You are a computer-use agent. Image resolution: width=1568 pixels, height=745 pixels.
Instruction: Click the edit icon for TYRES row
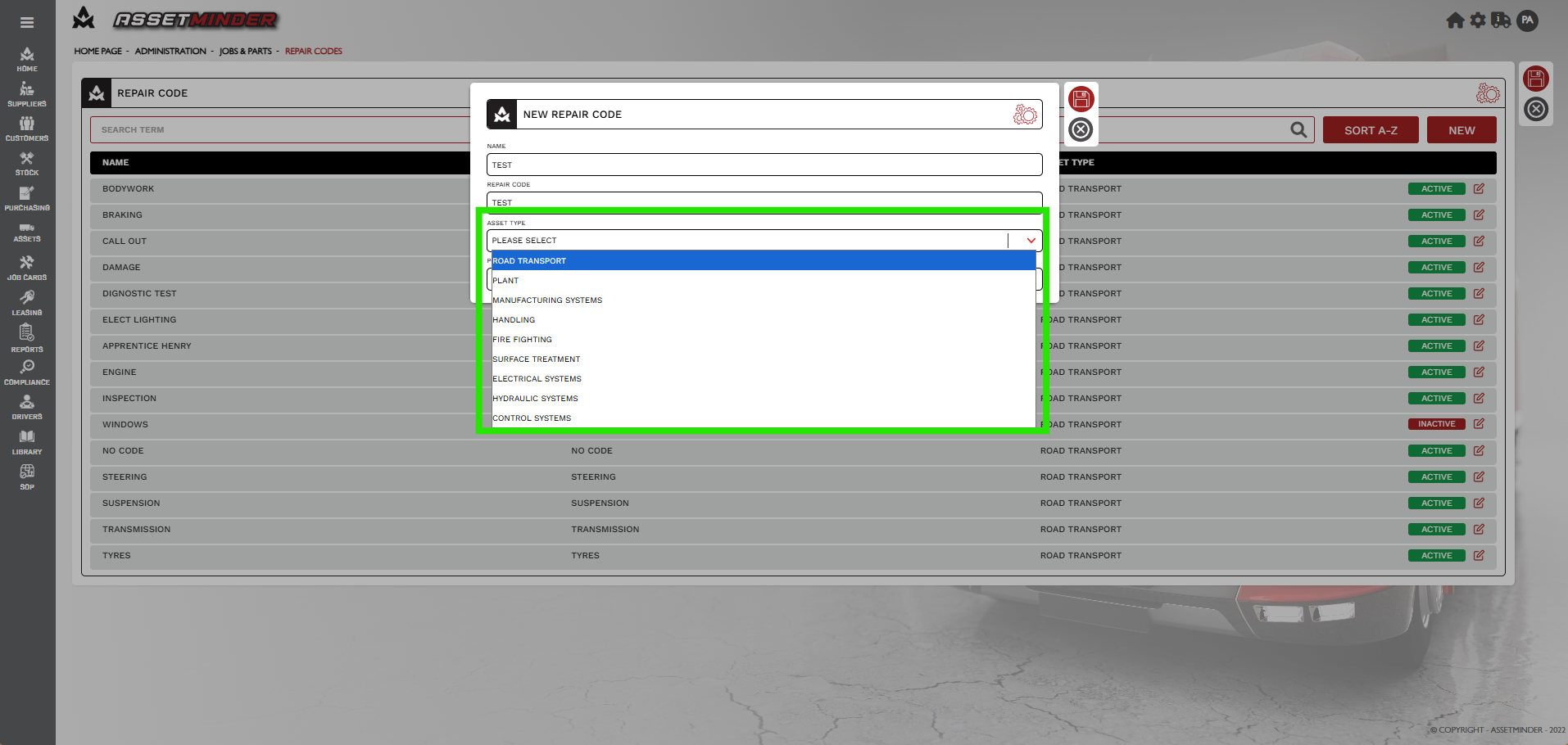(x=1479, y=555)
